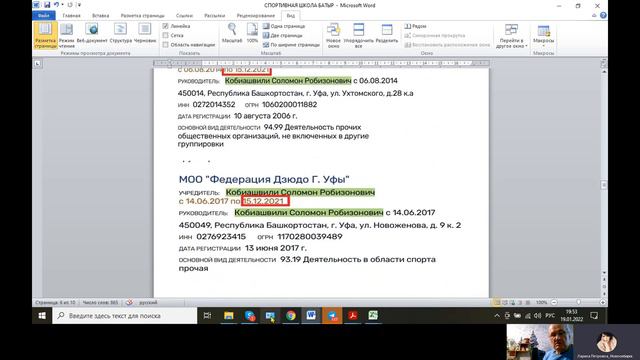Set zoom to 100% in ribbon
Screen dimensions: 640x360
252,33
